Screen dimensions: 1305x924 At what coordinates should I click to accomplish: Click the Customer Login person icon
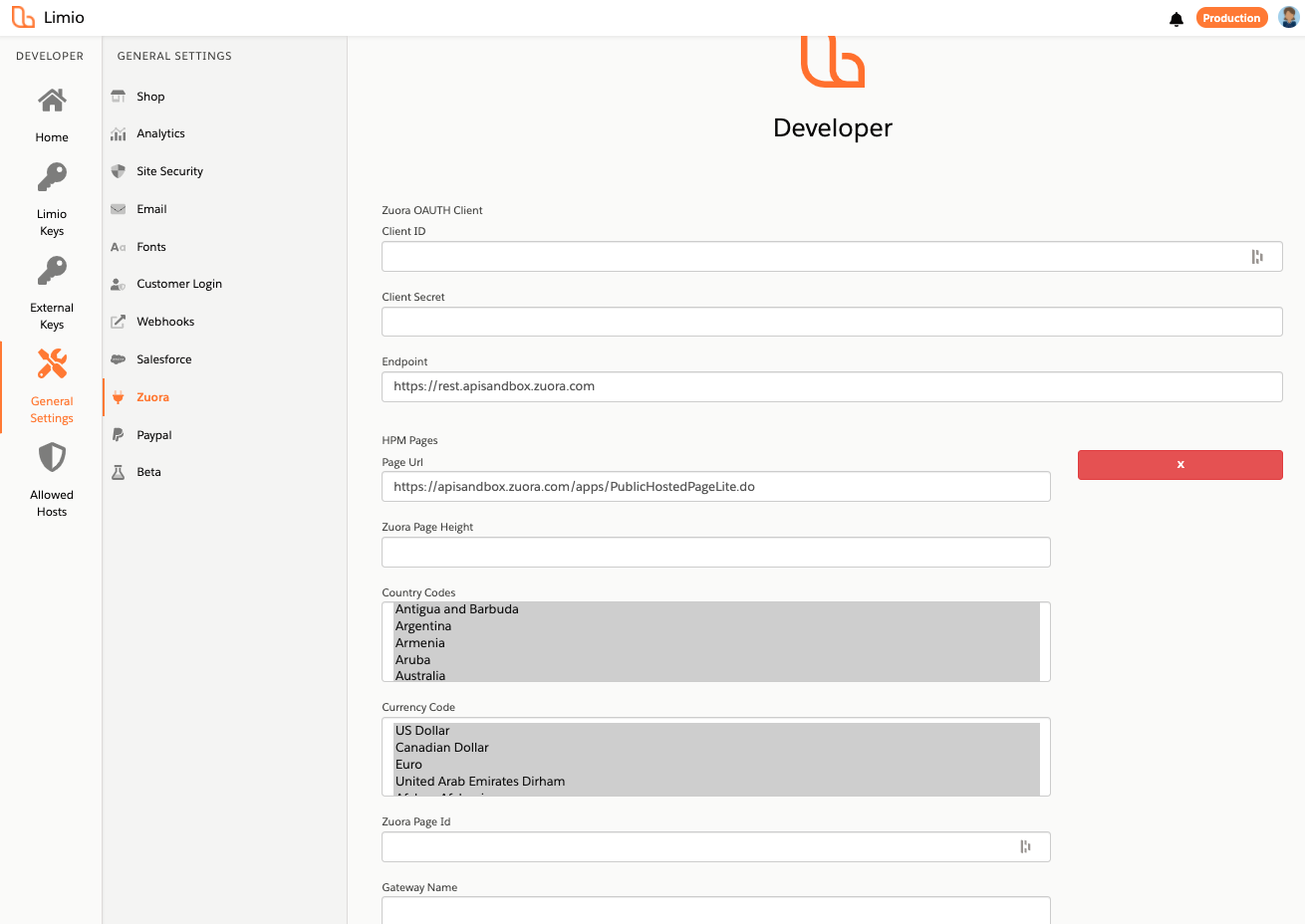click(x=118, y=284)
